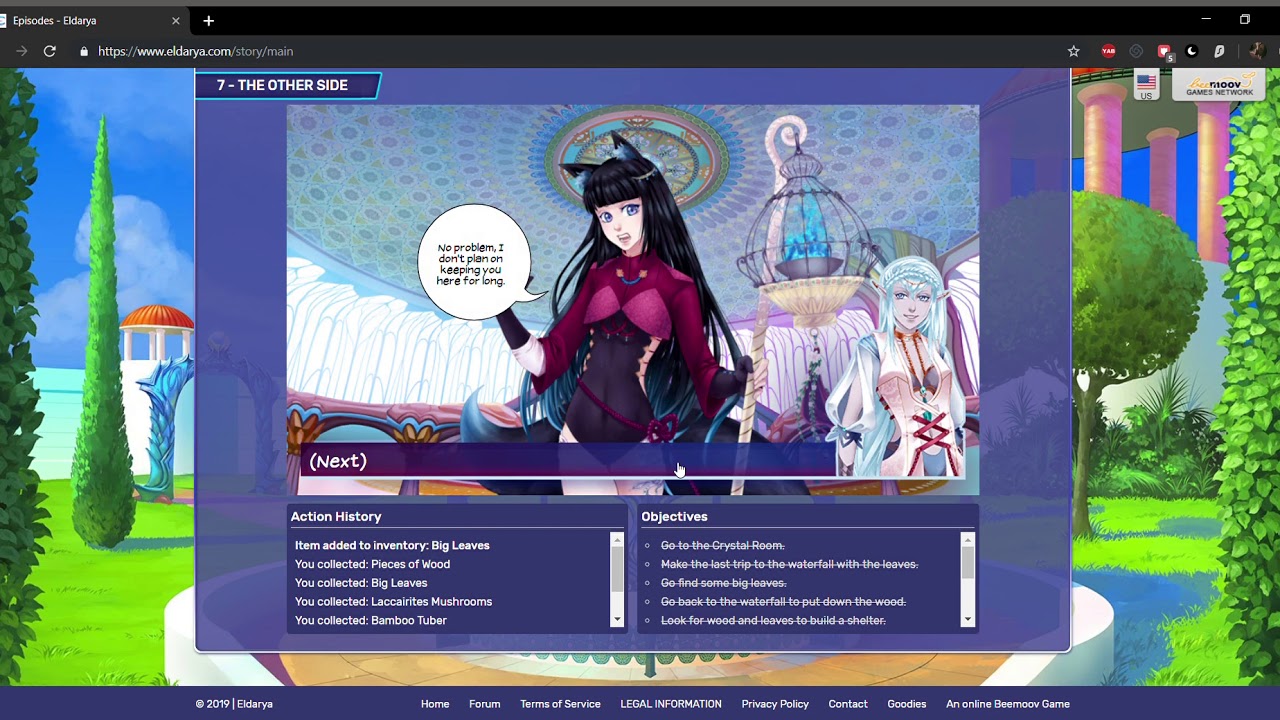
Task: Click the episode title '7 - The Other Side'
Action: click(282, 85)
